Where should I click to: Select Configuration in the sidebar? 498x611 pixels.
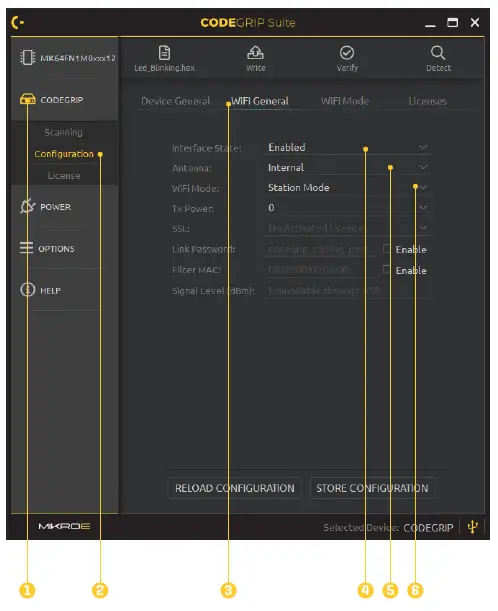[x=64, y=154]
